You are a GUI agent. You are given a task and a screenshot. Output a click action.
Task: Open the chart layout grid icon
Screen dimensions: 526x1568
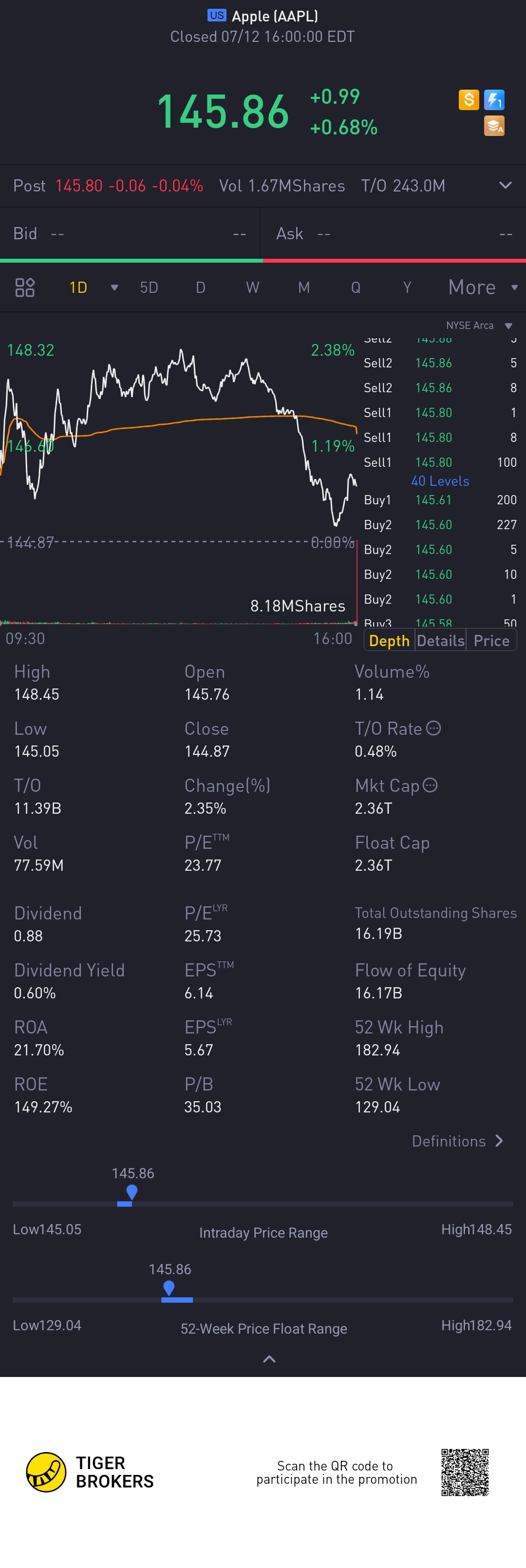point(25,287)
